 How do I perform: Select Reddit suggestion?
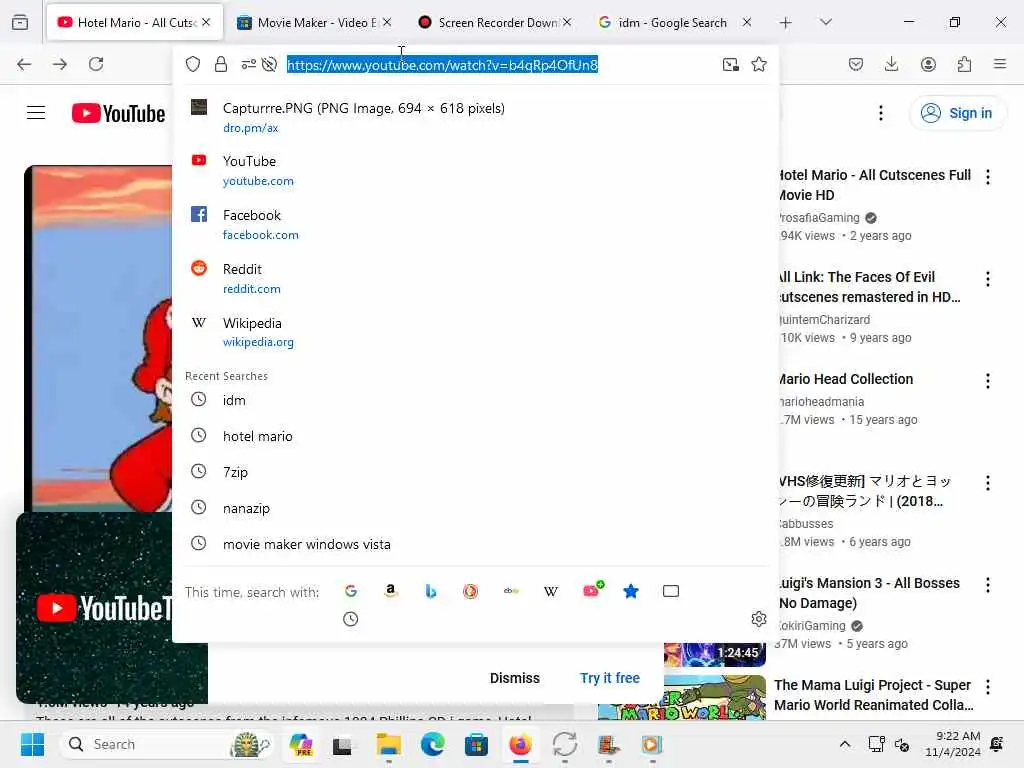coord(475,278)
